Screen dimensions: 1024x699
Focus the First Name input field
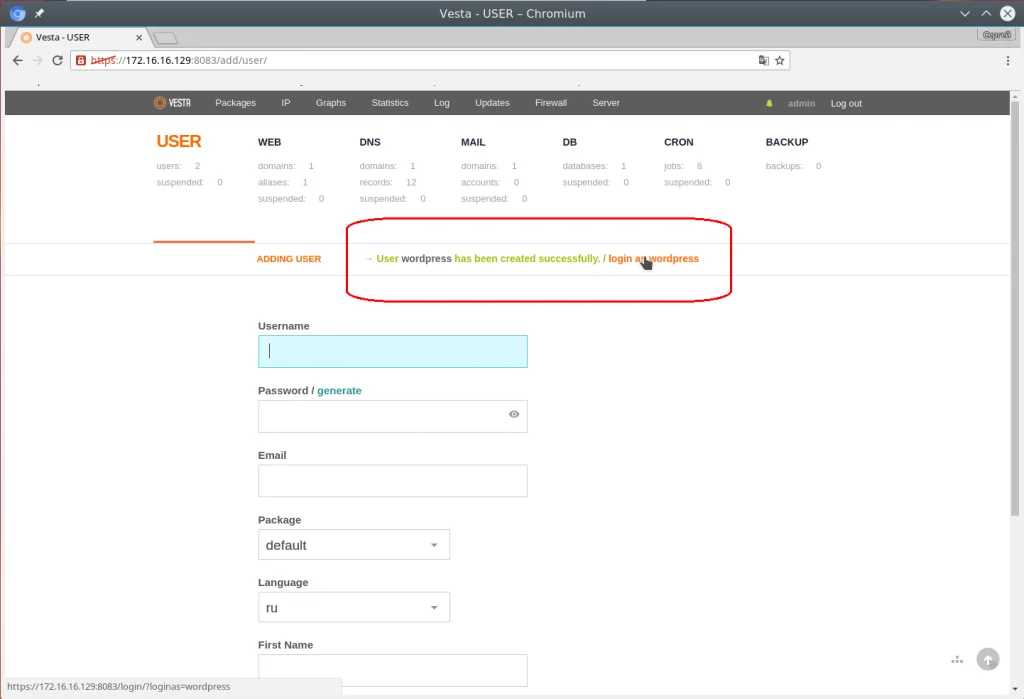(x=392, y=670)
